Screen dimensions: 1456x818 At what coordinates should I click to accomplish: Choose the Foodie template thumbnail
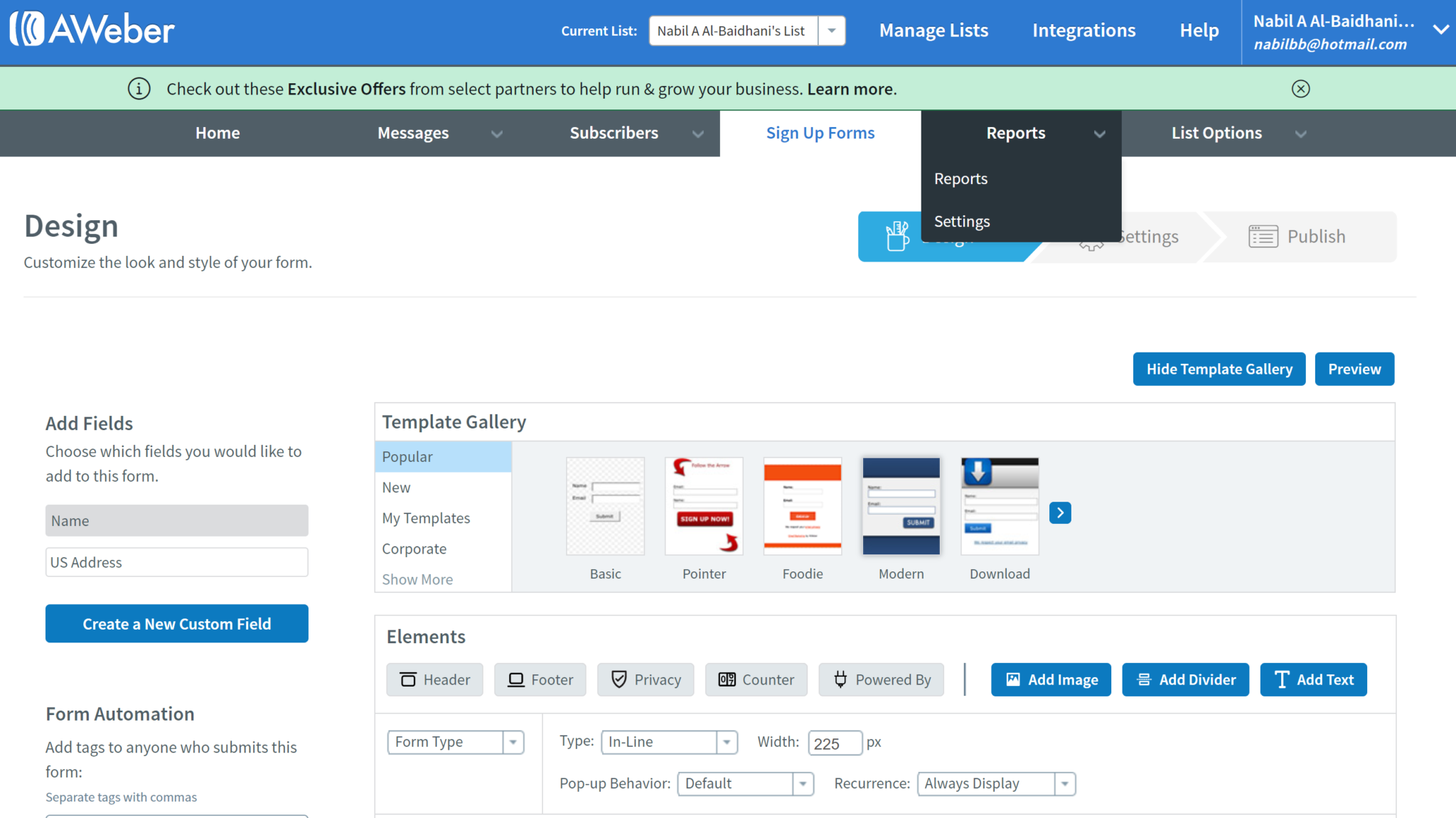point(802,506)
